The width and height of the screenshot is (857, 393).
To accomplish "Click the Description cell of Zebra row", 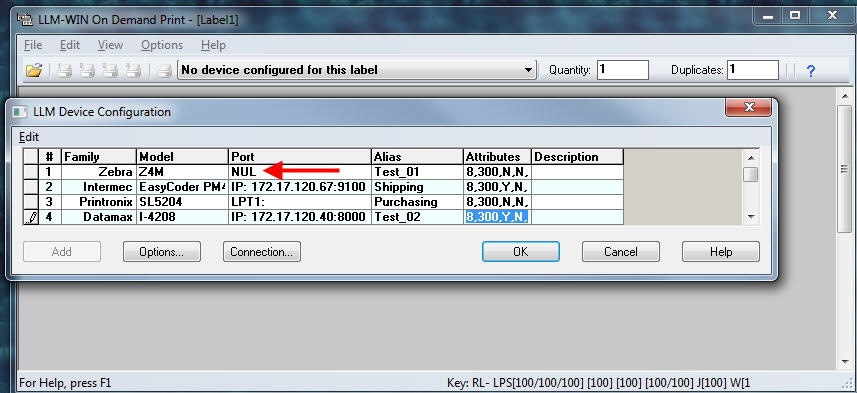I will coord(577,172).
